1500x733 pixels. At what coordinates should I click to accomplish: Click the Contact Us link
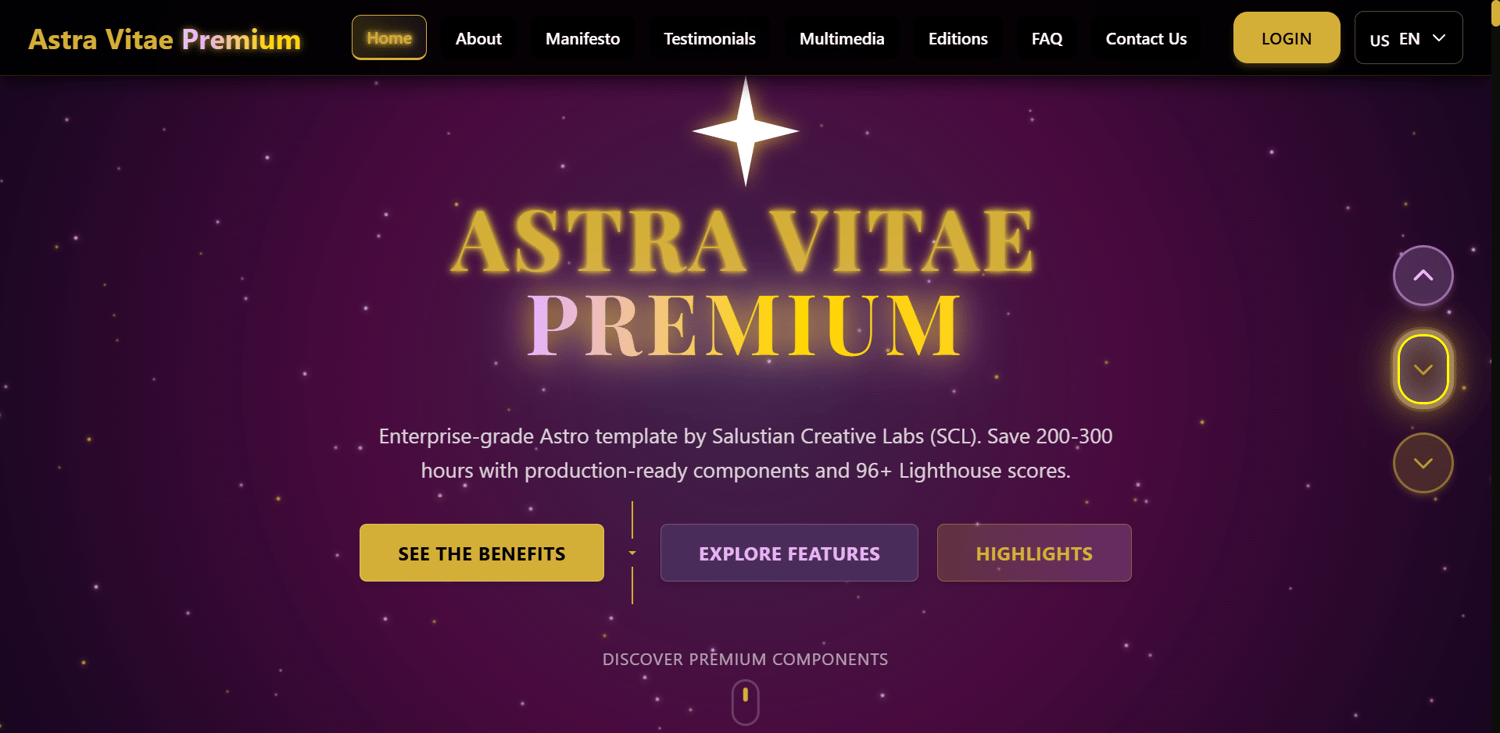click(1146, 39)
